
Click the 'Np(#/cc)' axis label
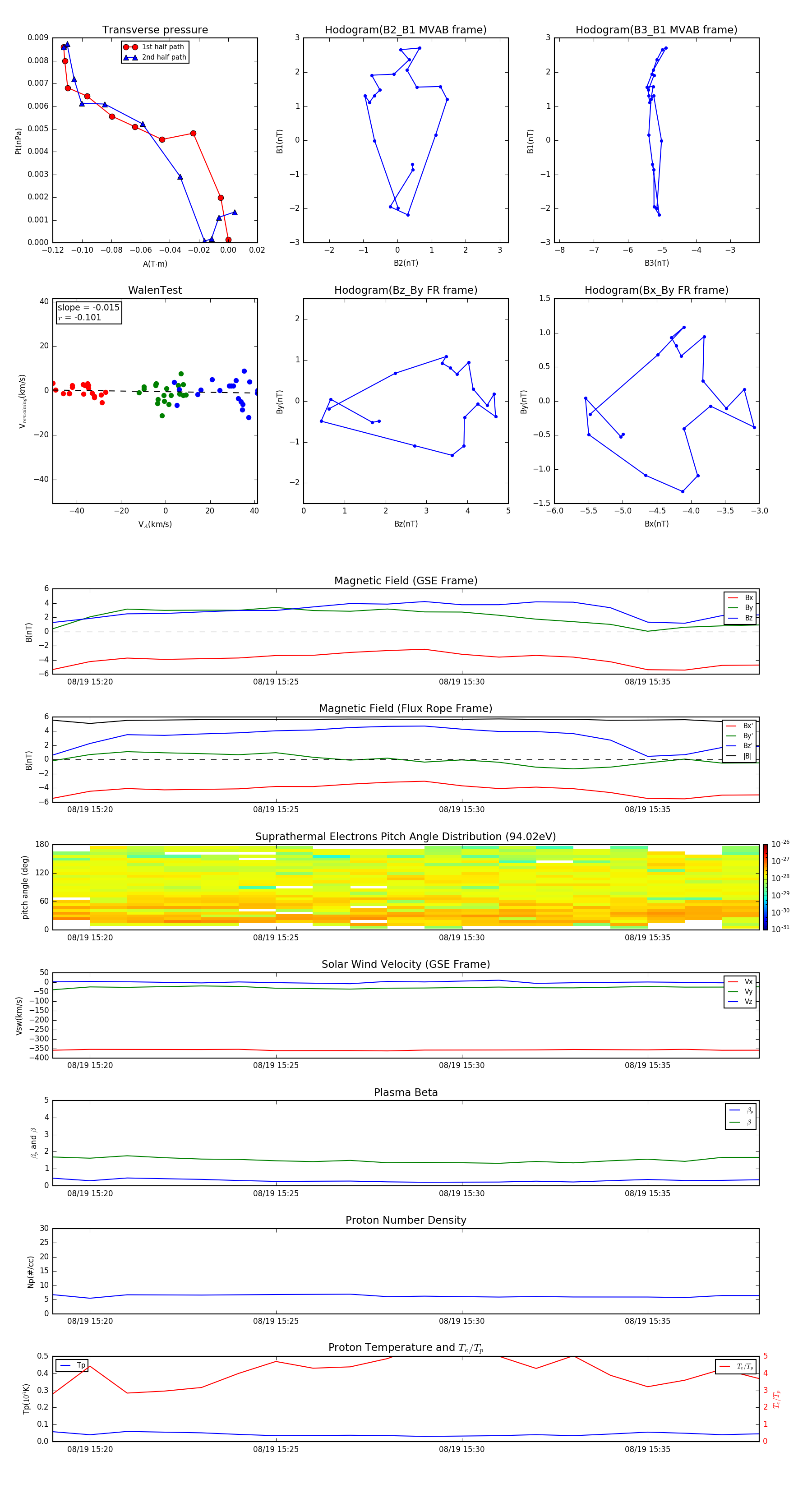[31, 1272]
